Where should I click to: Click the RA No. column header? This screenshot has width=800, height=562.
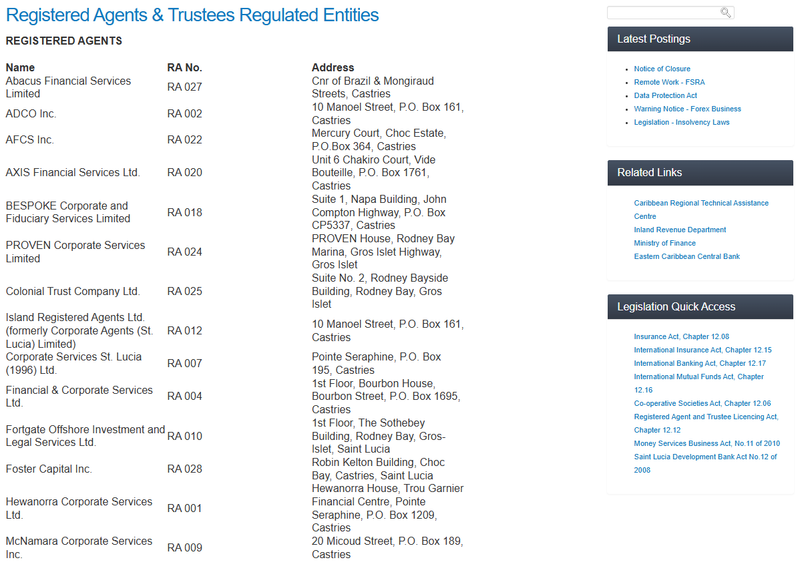(184, 67)
